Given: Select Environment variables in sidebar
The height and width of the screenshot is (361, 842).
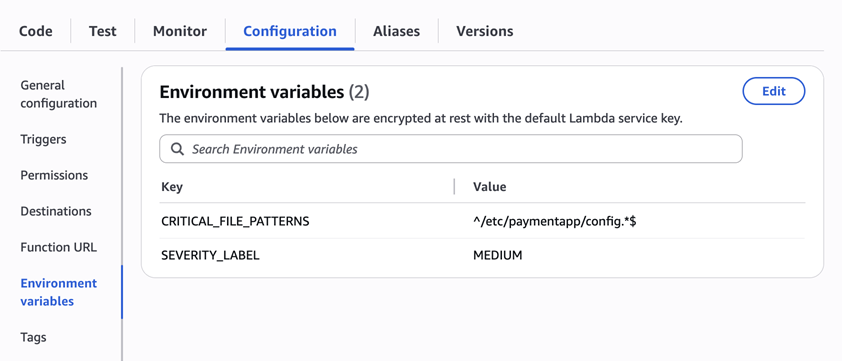Looking at the screenshot, I should [59, 292].
